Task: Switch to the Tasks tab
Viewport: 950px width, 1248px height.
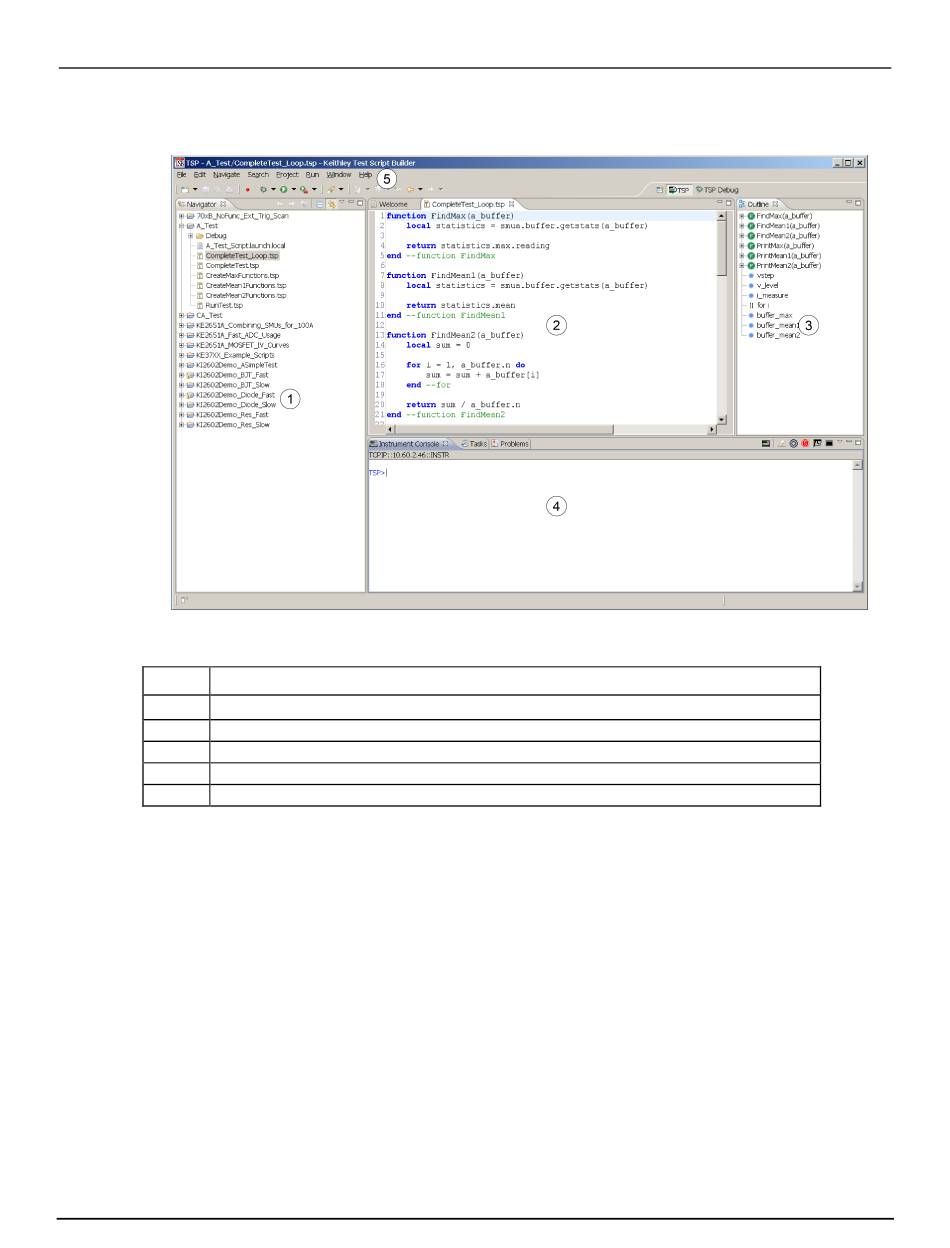Action: (x=473, y=443)
